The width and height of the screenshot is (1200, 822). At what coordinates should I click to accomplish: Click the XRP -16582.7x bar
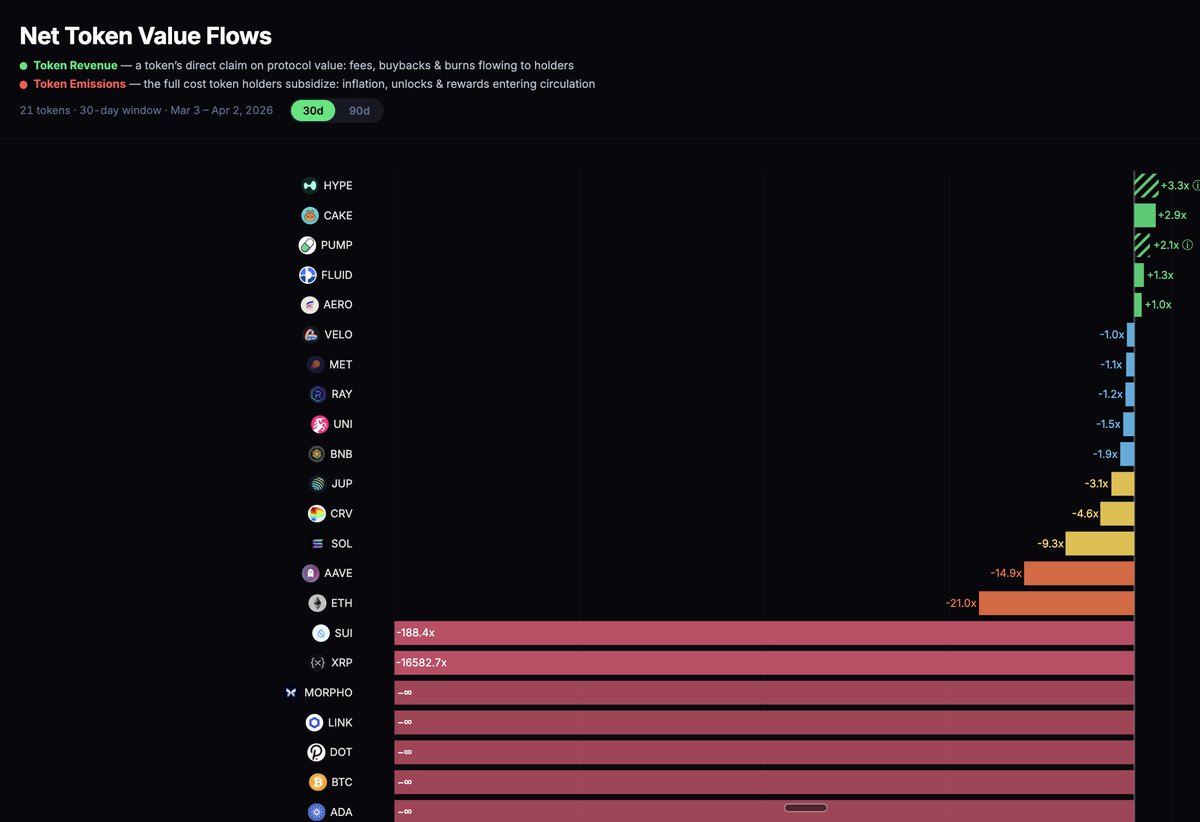(764, 663)
